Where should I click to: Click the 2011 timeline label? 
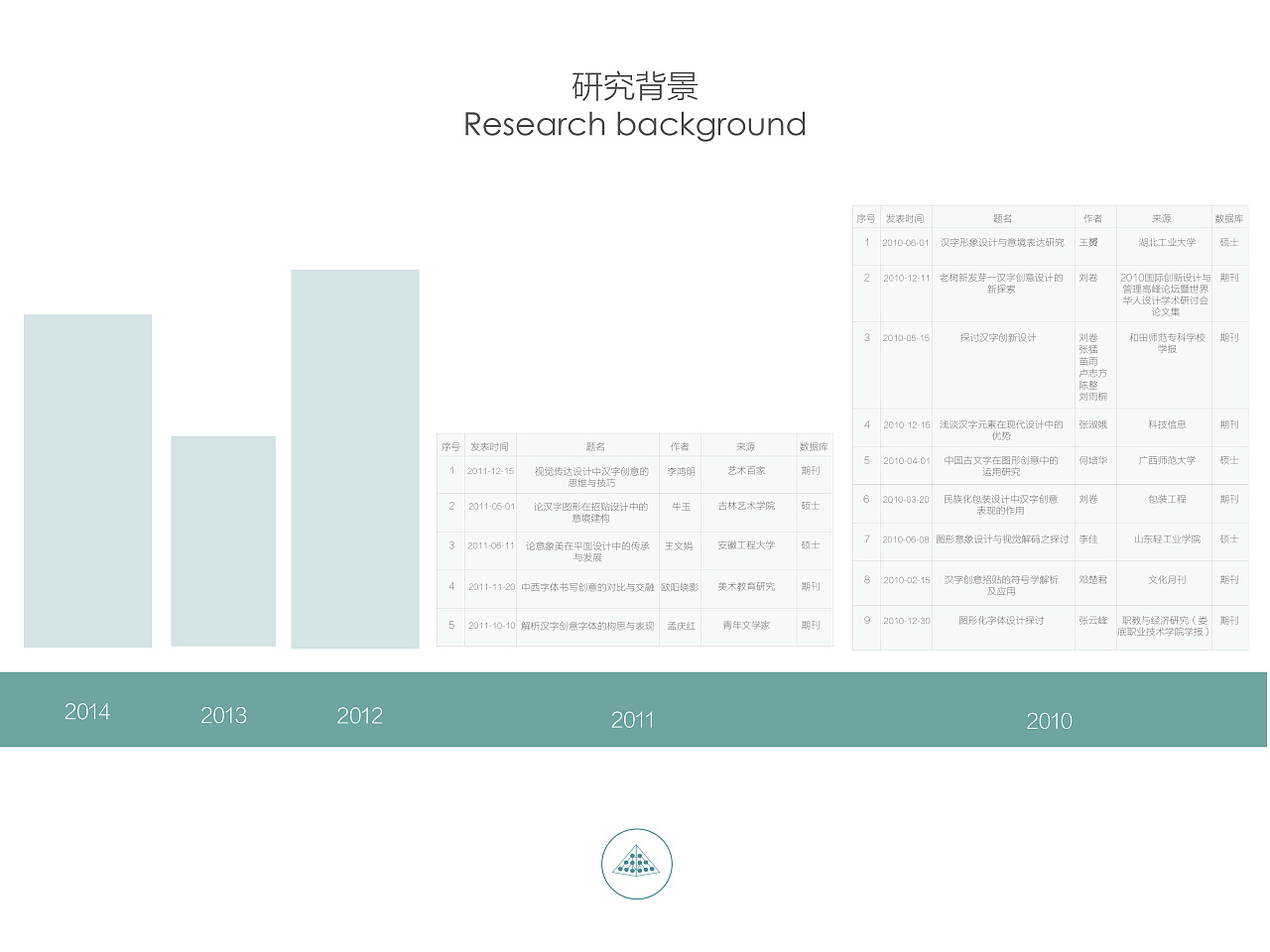tap(632, 720)
